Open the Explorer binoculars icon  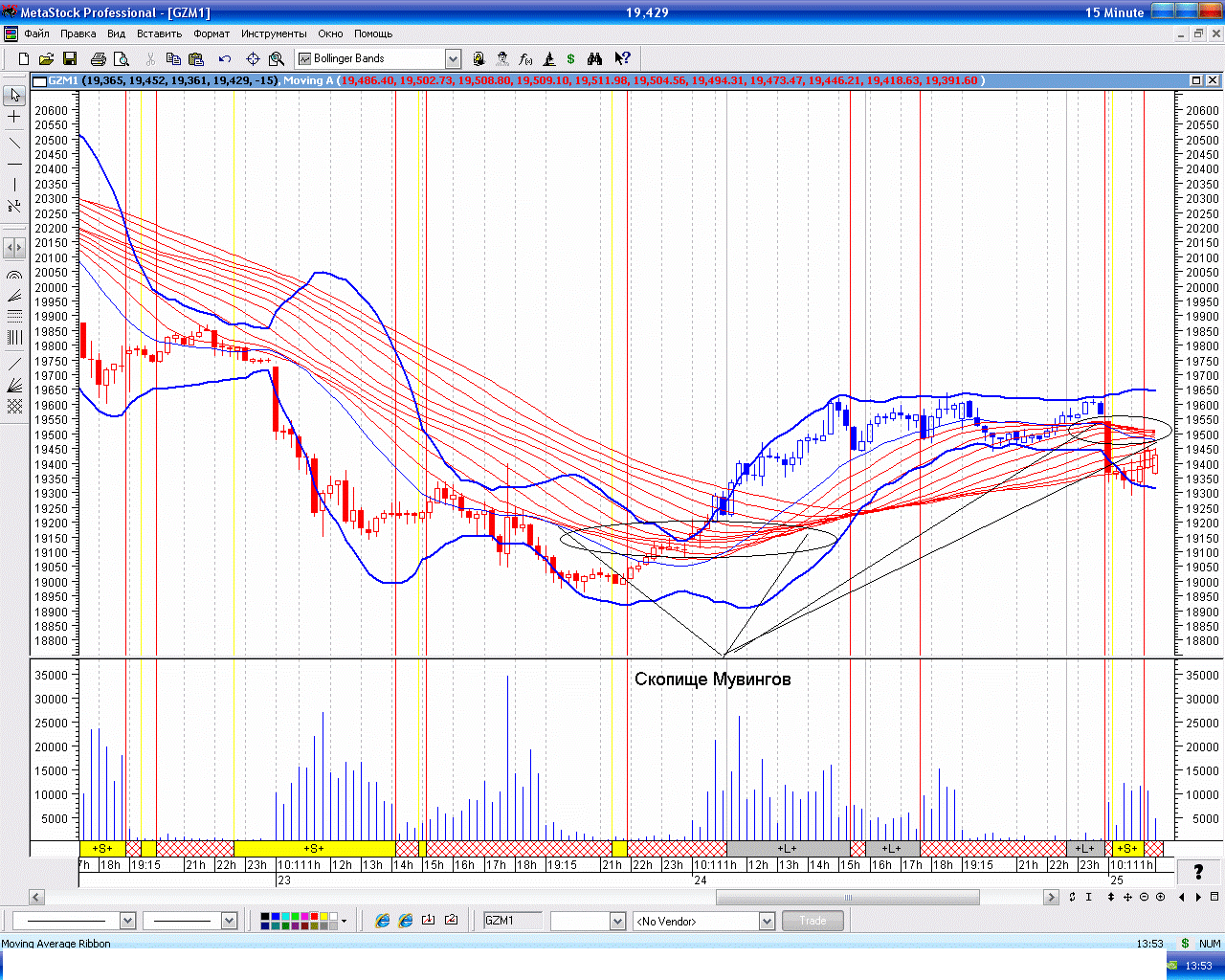pos(594,59)
